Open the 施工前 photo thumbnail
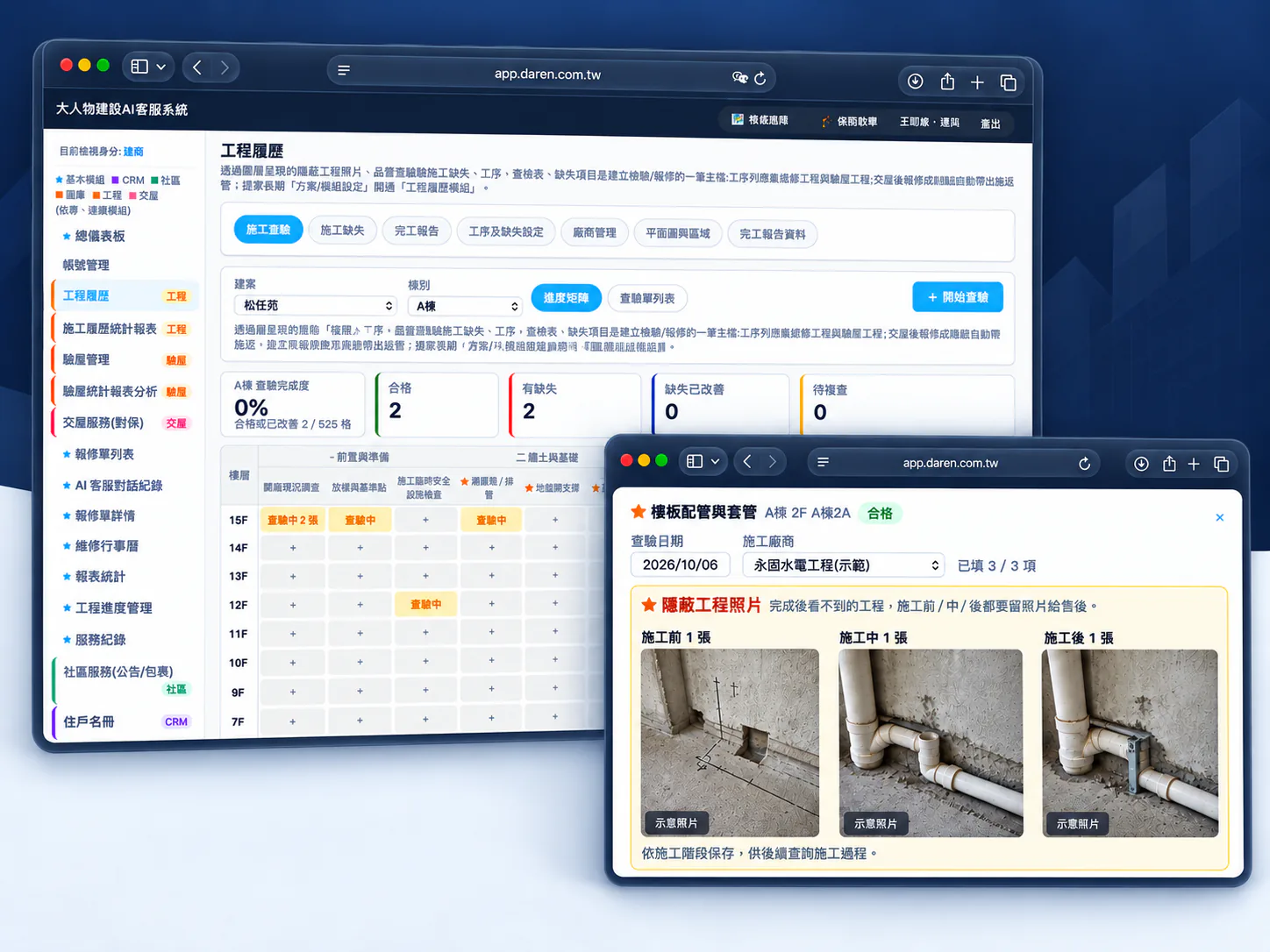This screenshot has height=952, width=1270. click(x=730, y=742)
